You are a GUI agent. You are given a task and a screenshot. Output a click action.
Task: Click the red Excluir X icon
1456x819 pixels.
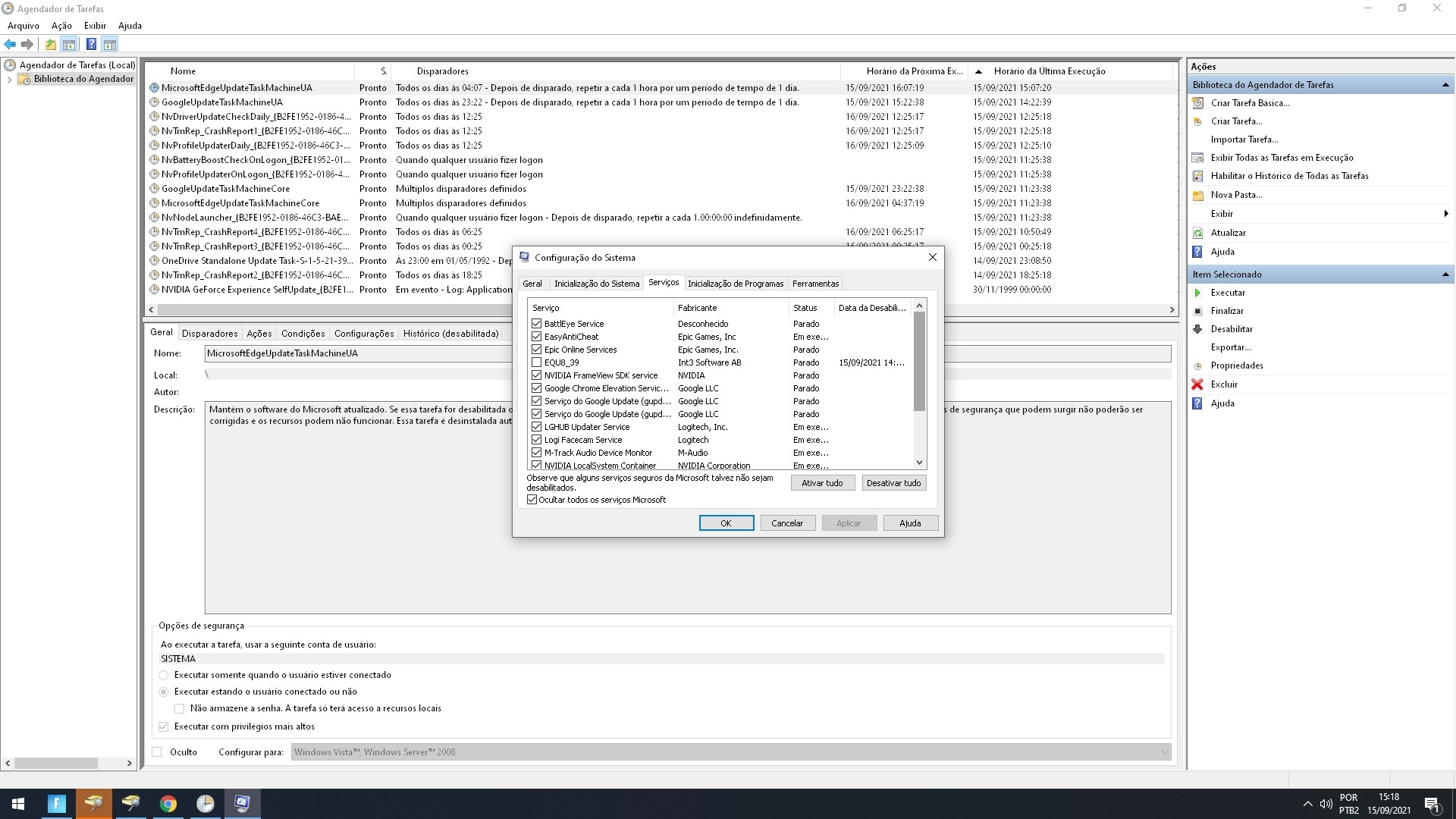(1197, 384)
